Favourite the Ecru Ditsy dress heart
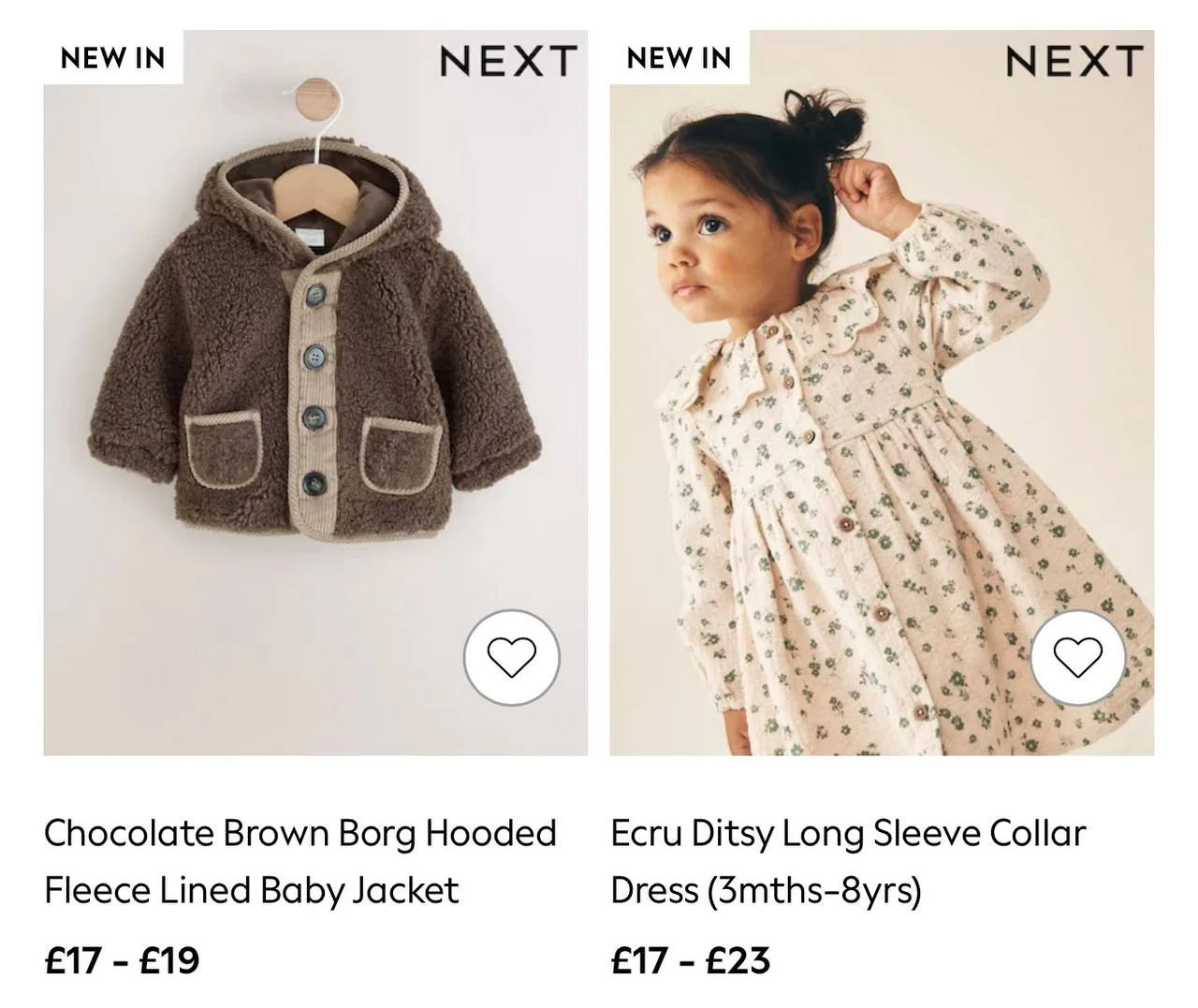This screenshot has height=1008, width=1198. click(x=1078, y=657)
